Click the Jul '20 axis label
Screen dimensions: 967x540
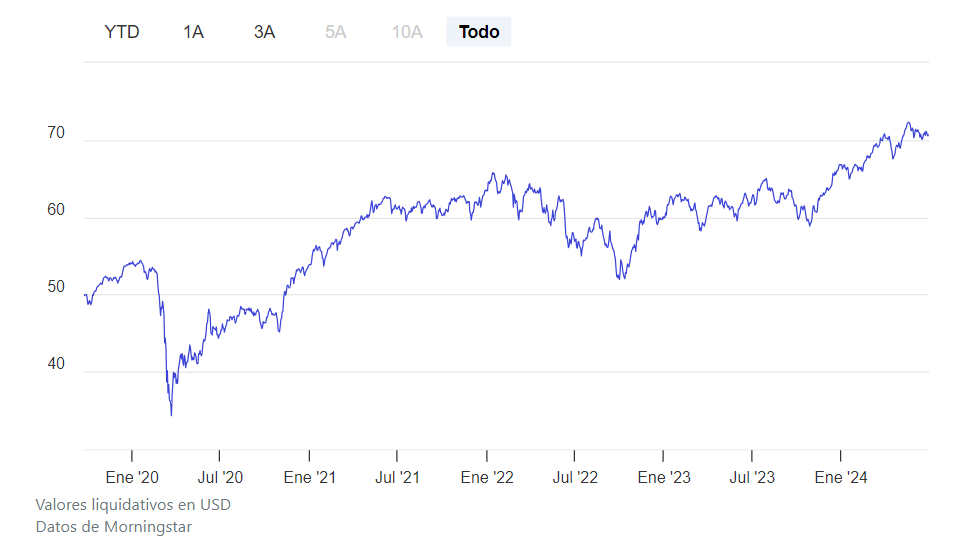(x=220, y=478)
